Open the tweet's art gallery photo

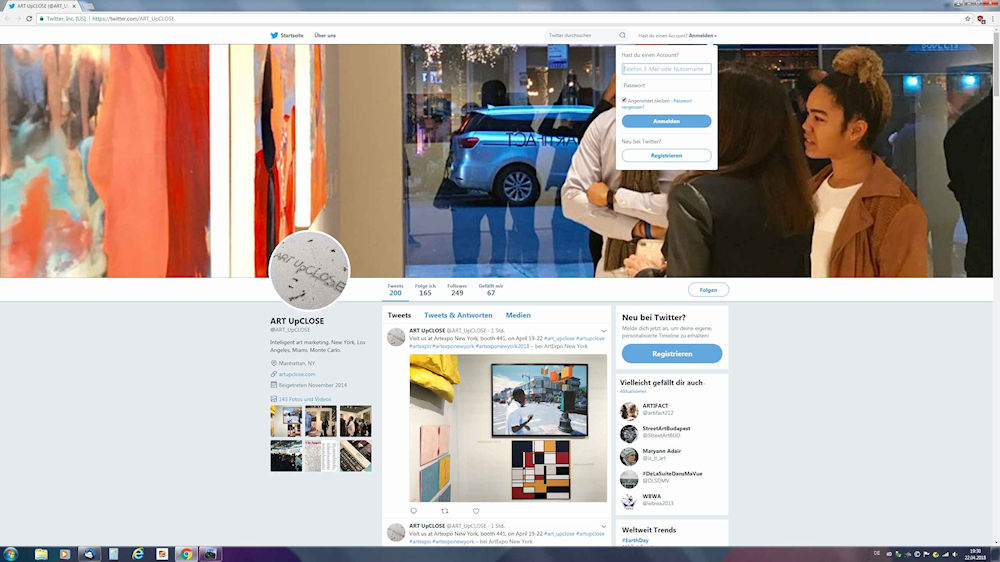click(x=508, y=427)
